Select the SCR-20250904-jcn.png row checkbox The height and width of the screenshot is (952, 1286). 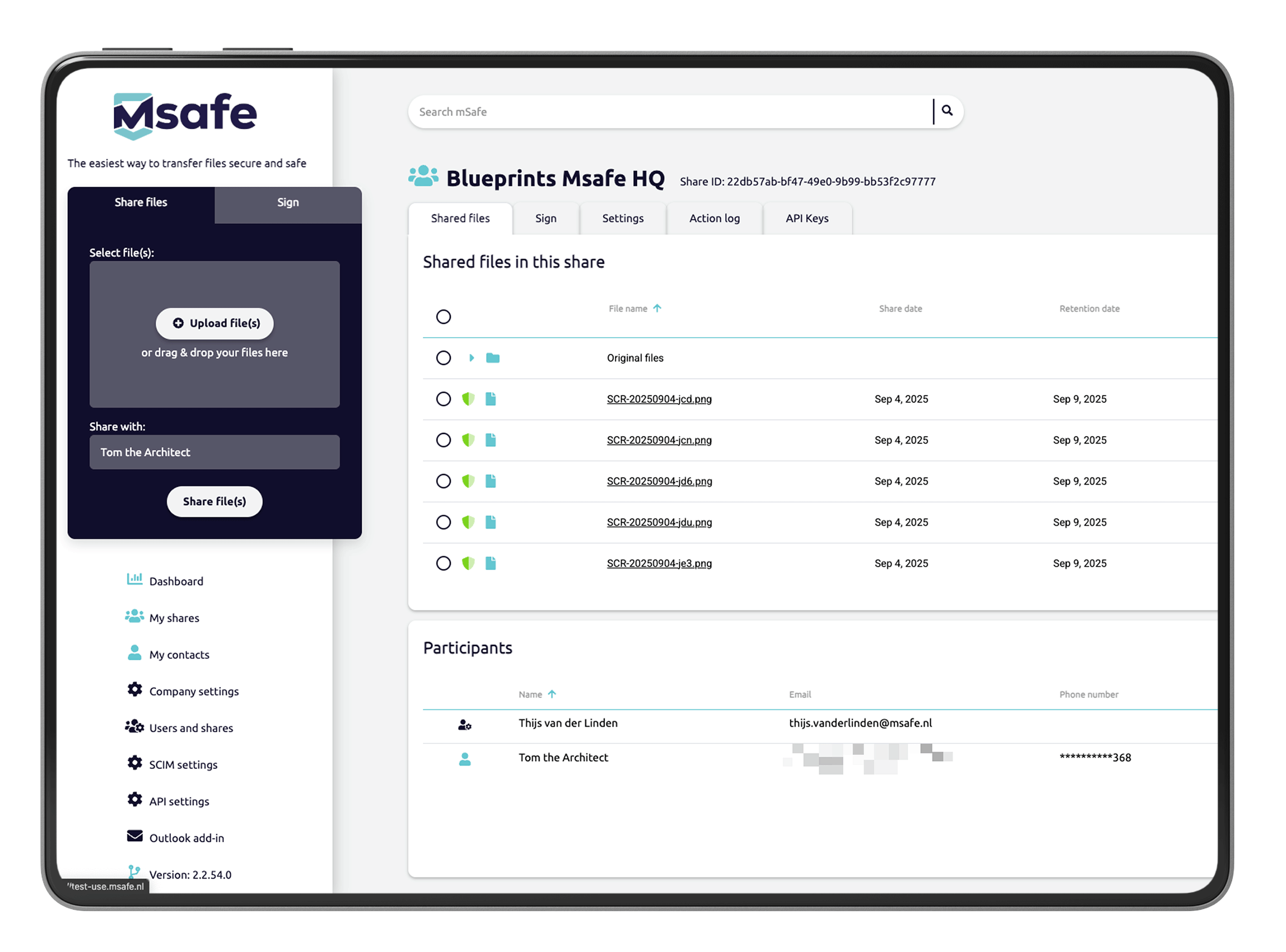coord(444,440)
